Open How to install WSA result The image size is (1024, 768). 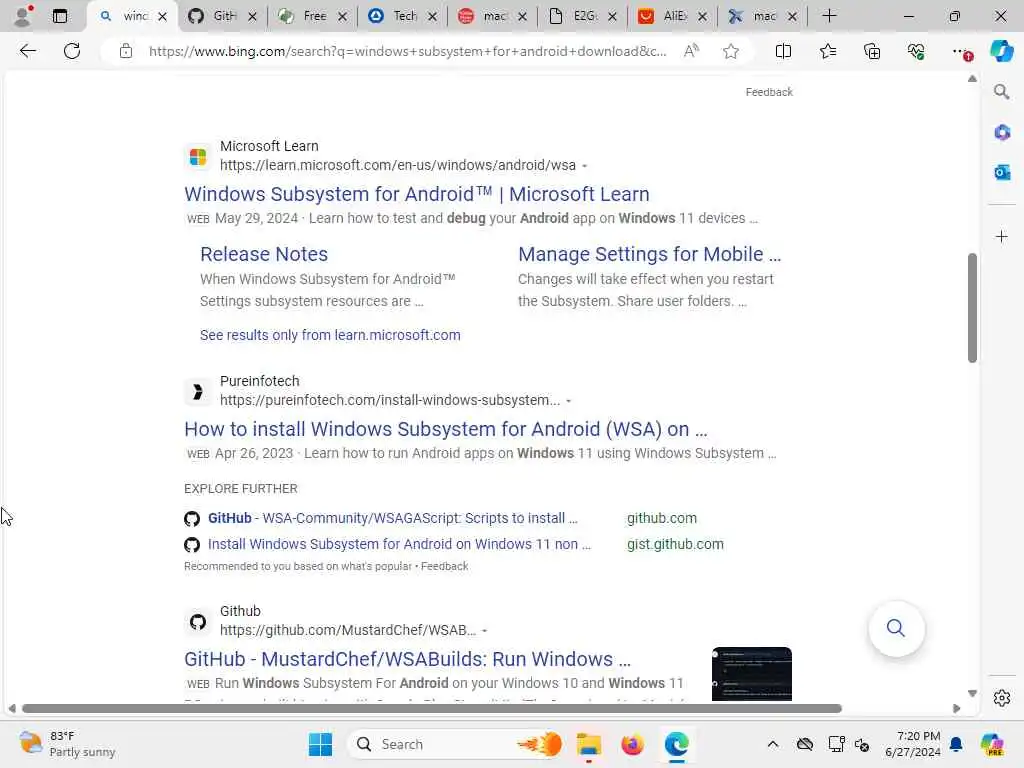(x=445, y=429)
